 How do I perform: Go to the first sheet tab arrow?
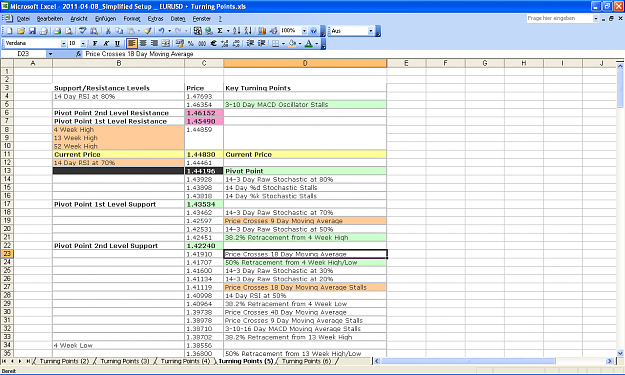click(4, 361)
